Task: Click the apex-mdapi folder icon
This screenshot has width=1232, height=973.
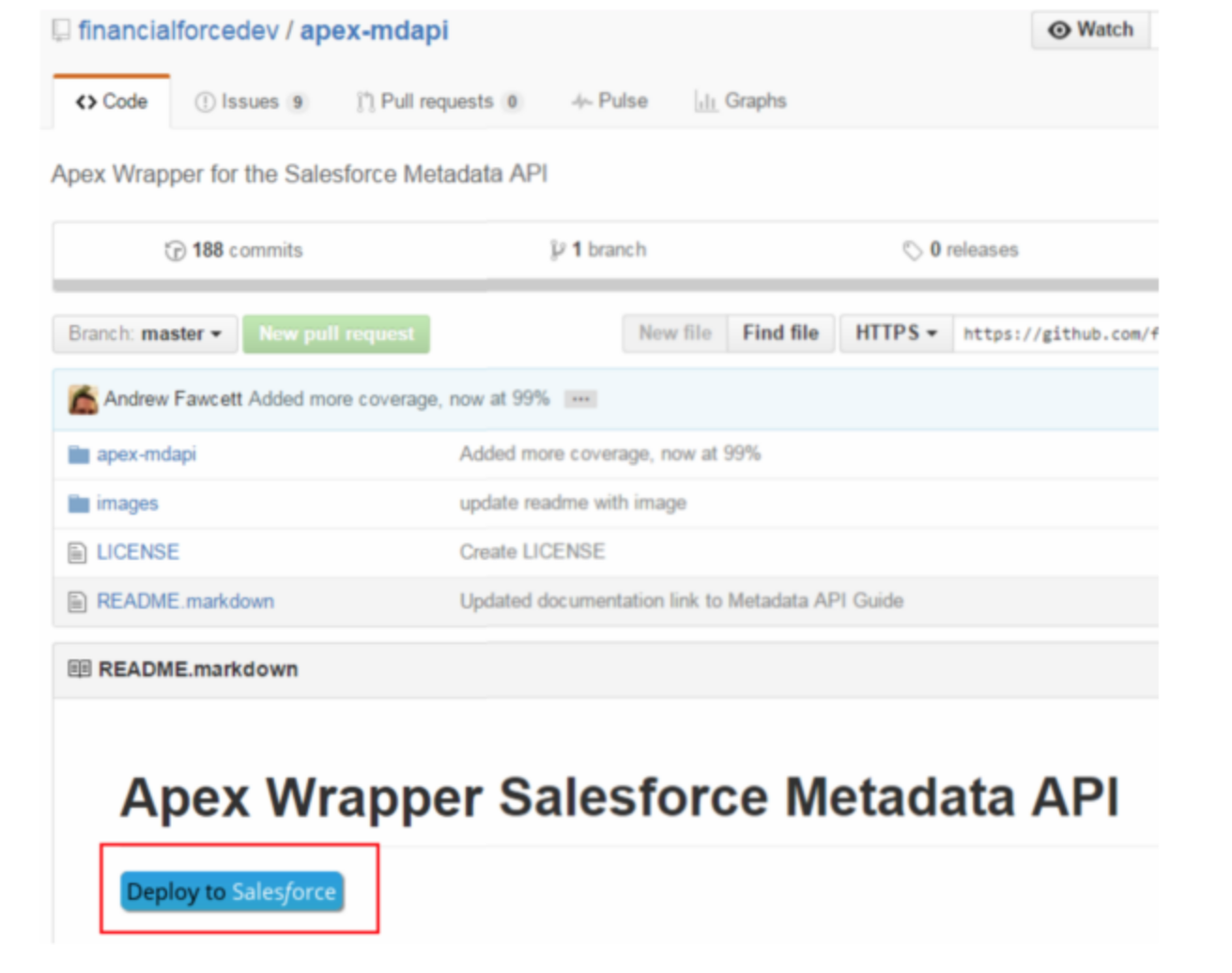Action: [78, 456]
